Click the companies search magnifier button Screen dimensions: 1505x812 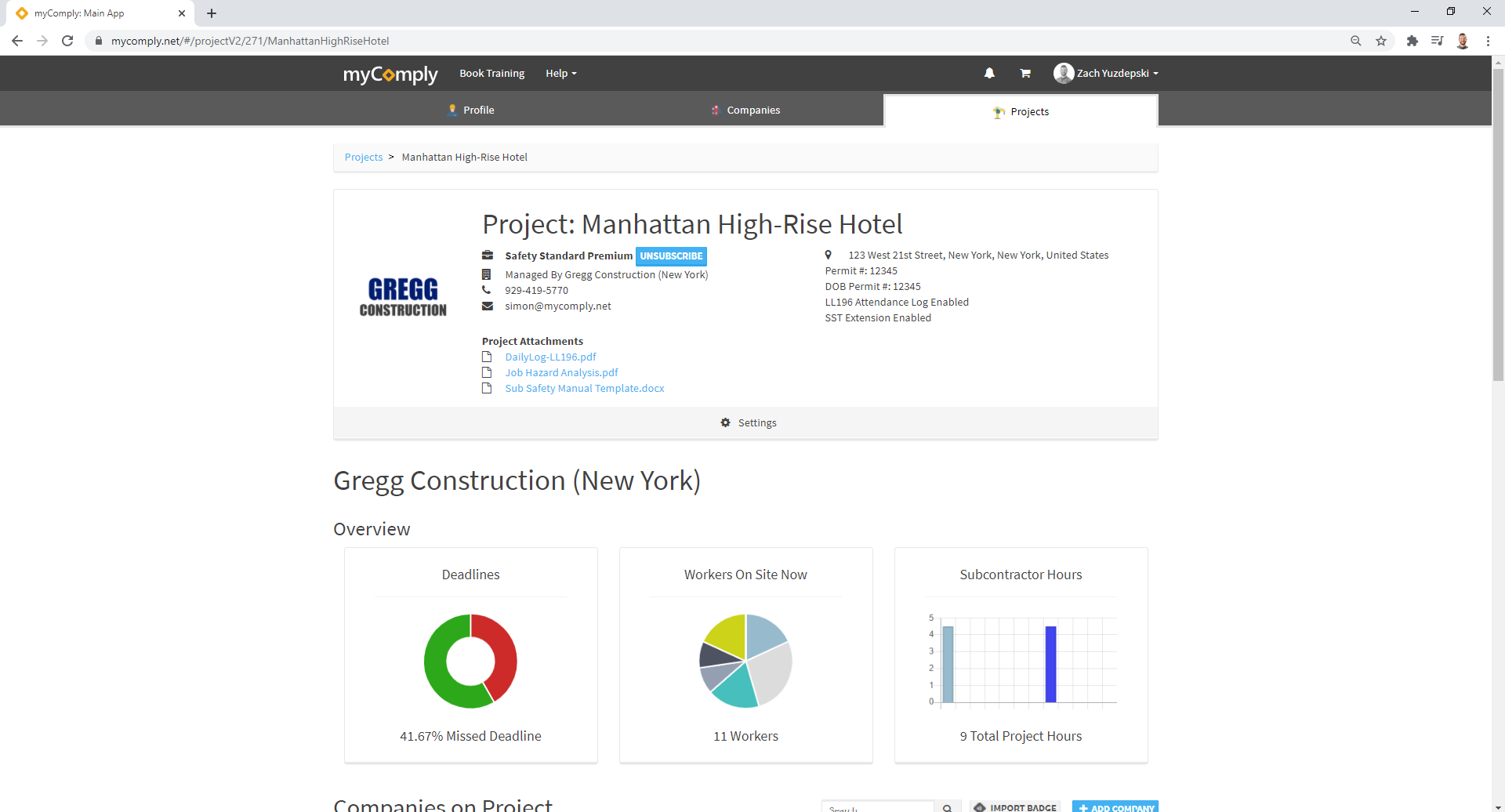pyautogui.click(x=948, y=807)
